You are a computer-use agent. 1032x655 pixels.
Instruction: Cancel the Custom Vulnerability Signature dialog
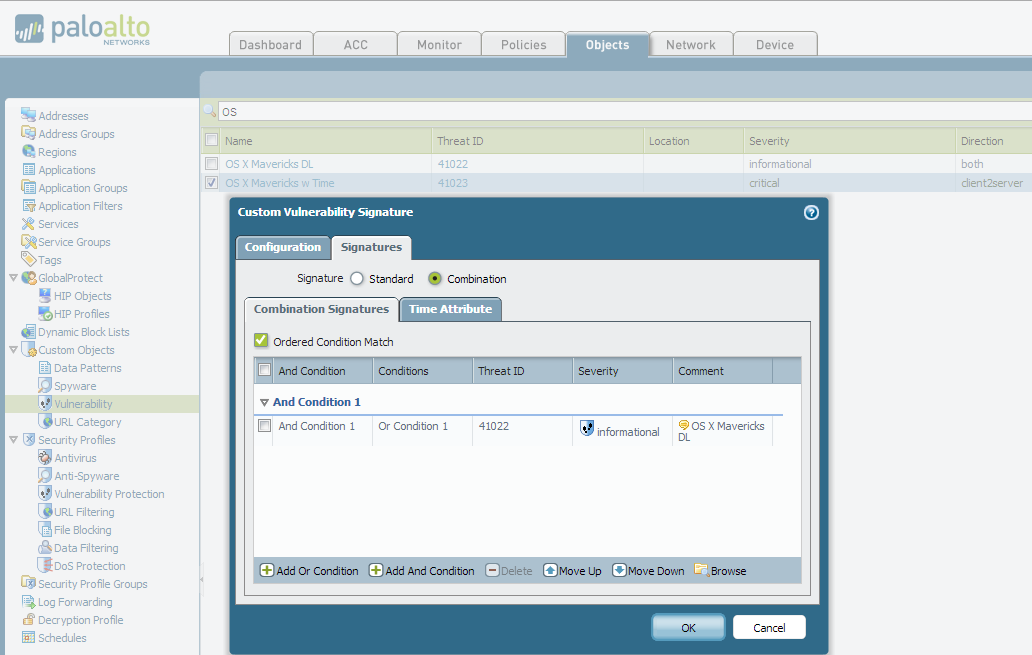click(x=769, y=627)
